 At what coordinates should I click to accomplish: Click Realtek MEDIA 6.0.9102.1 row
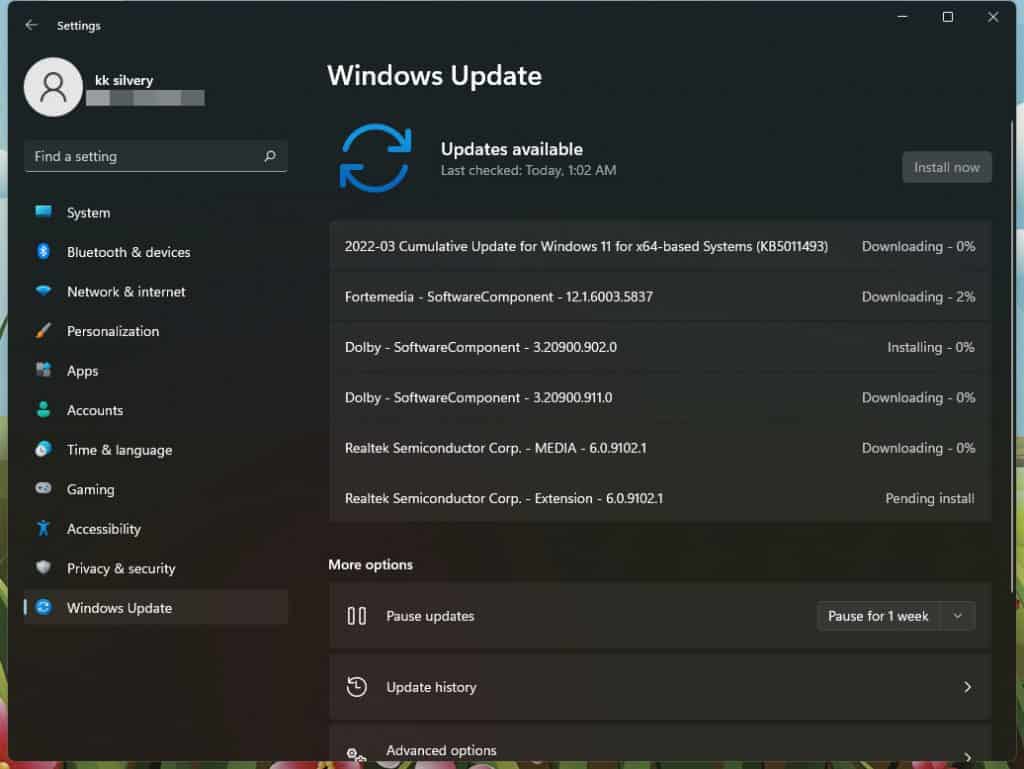point(660,447)
